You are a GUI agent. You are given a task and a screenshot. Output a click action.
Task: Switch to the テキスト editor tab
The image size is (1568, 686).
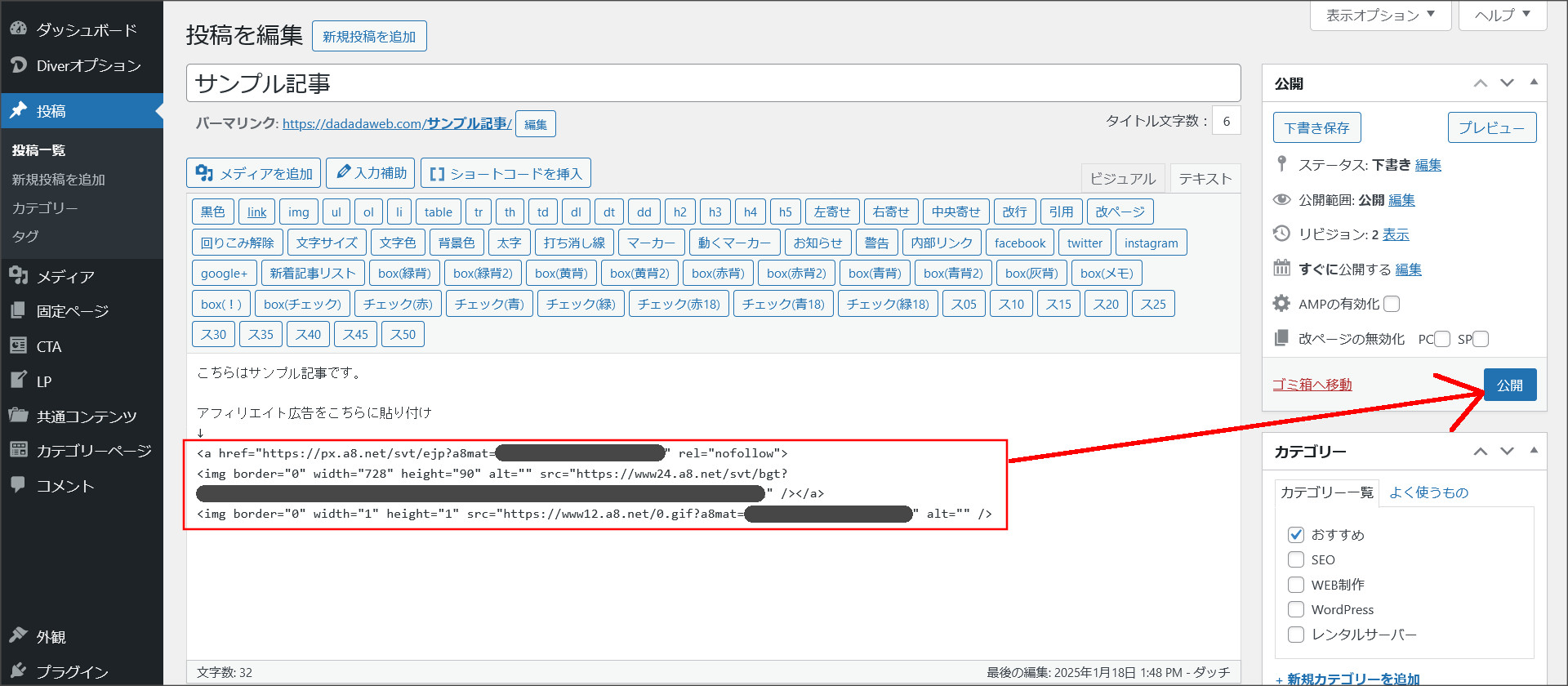pos(1205,178)
